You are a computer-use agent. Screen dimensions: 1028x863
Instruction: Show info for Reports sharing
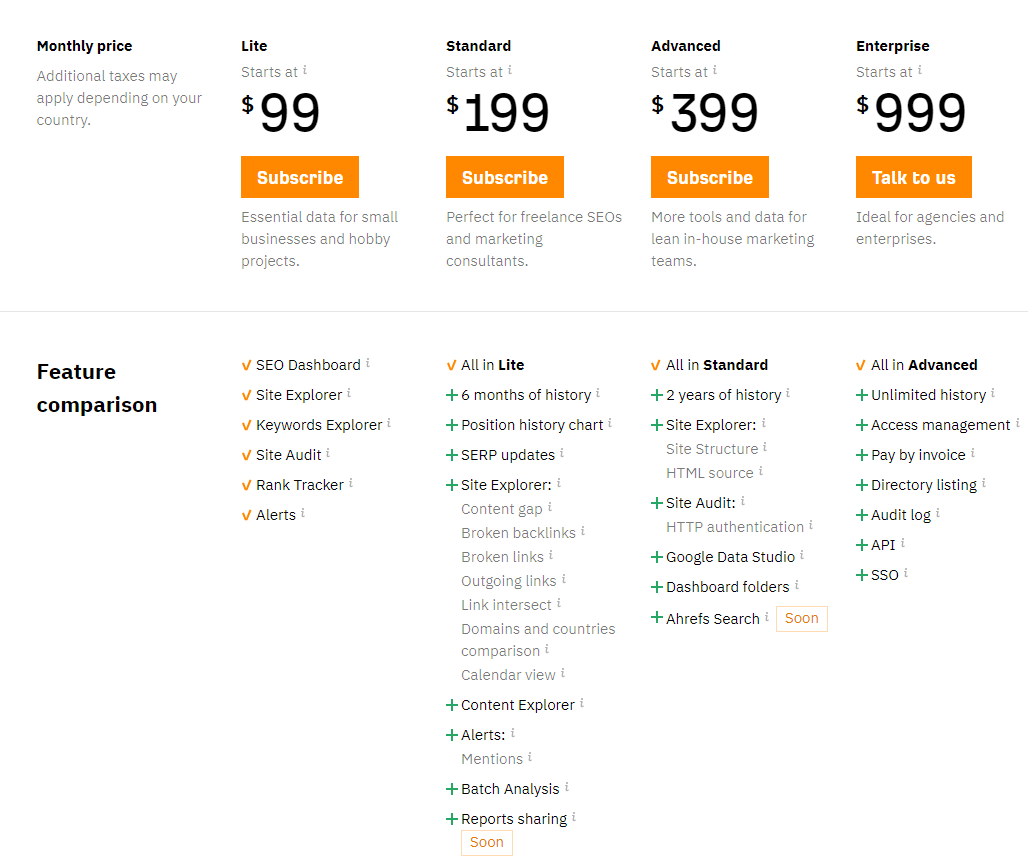point(574,816)
